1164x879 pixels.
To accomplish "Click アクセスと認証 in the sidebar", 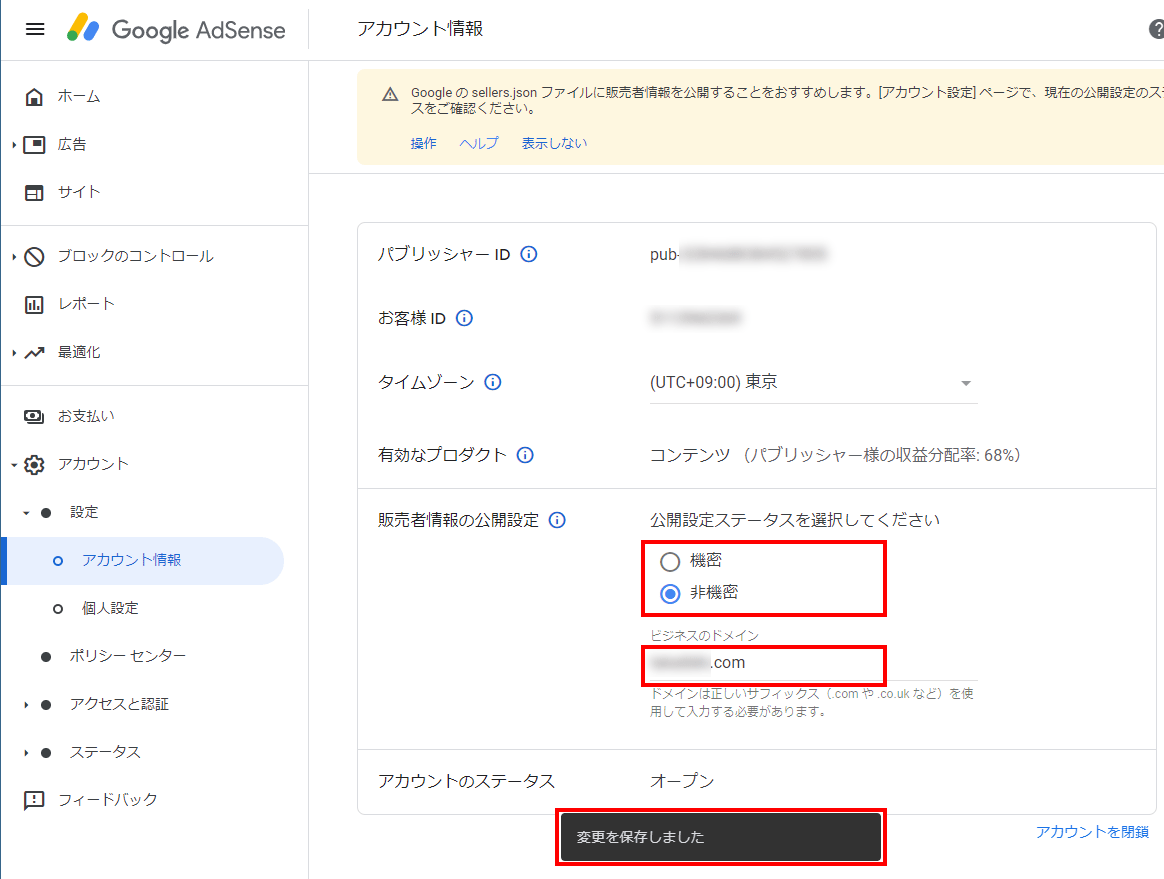I will point(119,704).
